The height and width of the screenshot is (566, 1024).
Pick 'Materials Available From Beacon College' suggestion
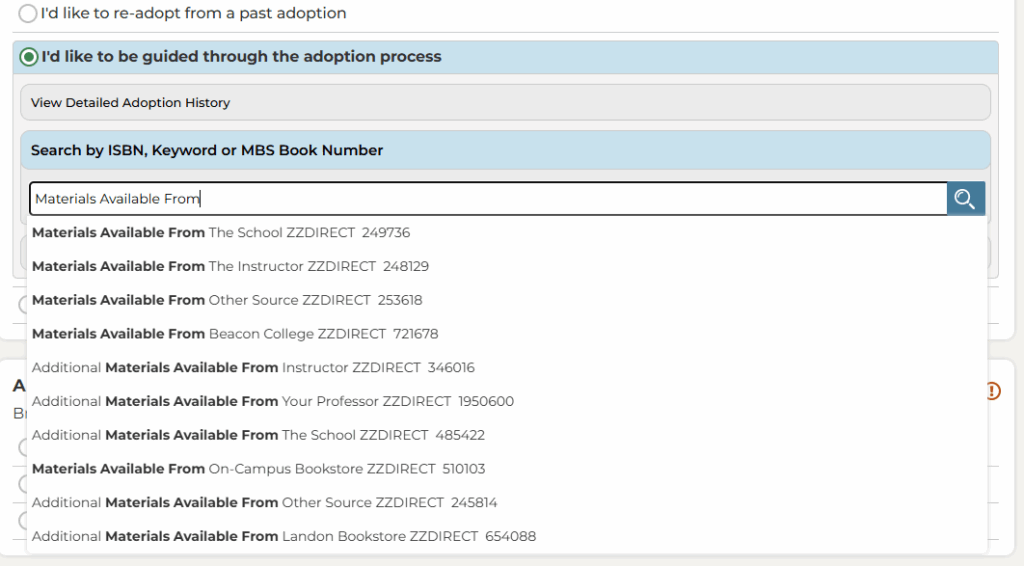click(x=235, y=334)
